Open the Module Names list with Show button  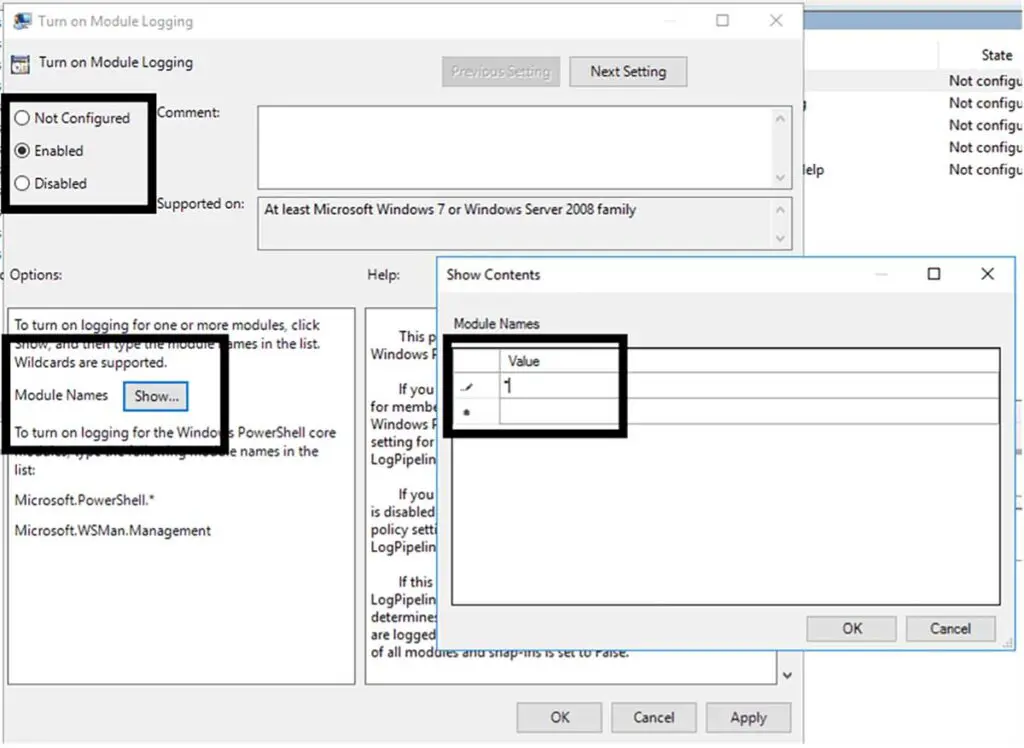[x=155, y=396]
